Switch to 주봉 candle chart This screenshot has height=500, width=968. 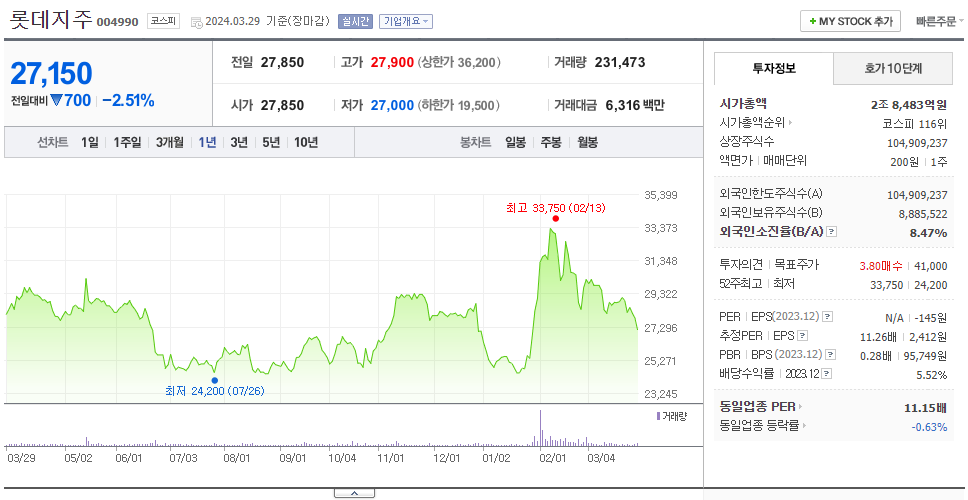click(551, 143)
